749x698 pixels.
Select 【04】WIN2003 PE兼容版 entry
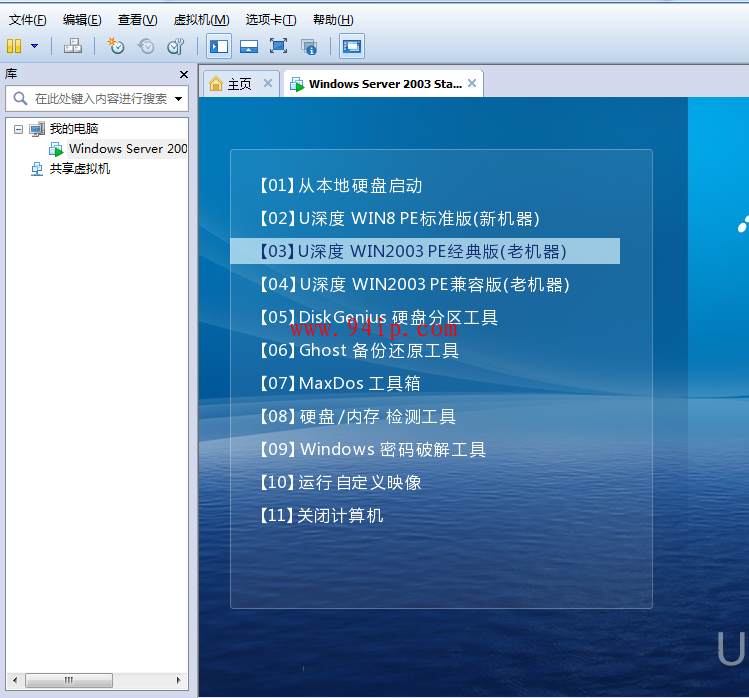415,284
